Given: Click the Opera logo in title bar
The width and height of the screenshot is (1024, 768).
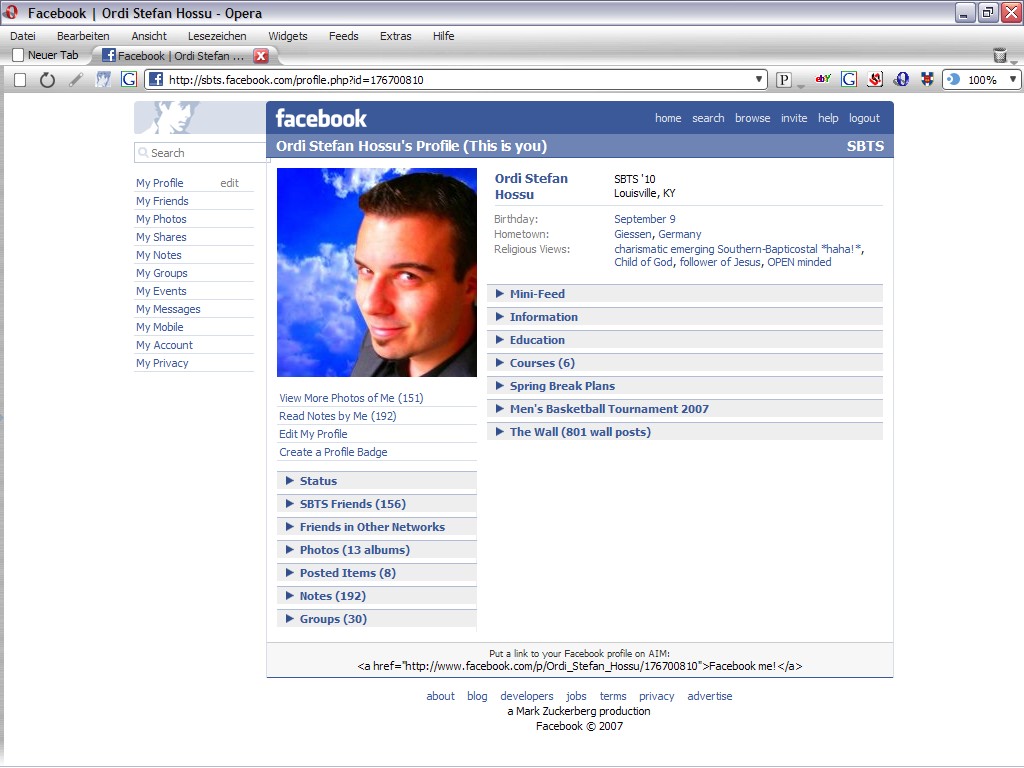Looking at the screenshot, I should click(11, 12).
